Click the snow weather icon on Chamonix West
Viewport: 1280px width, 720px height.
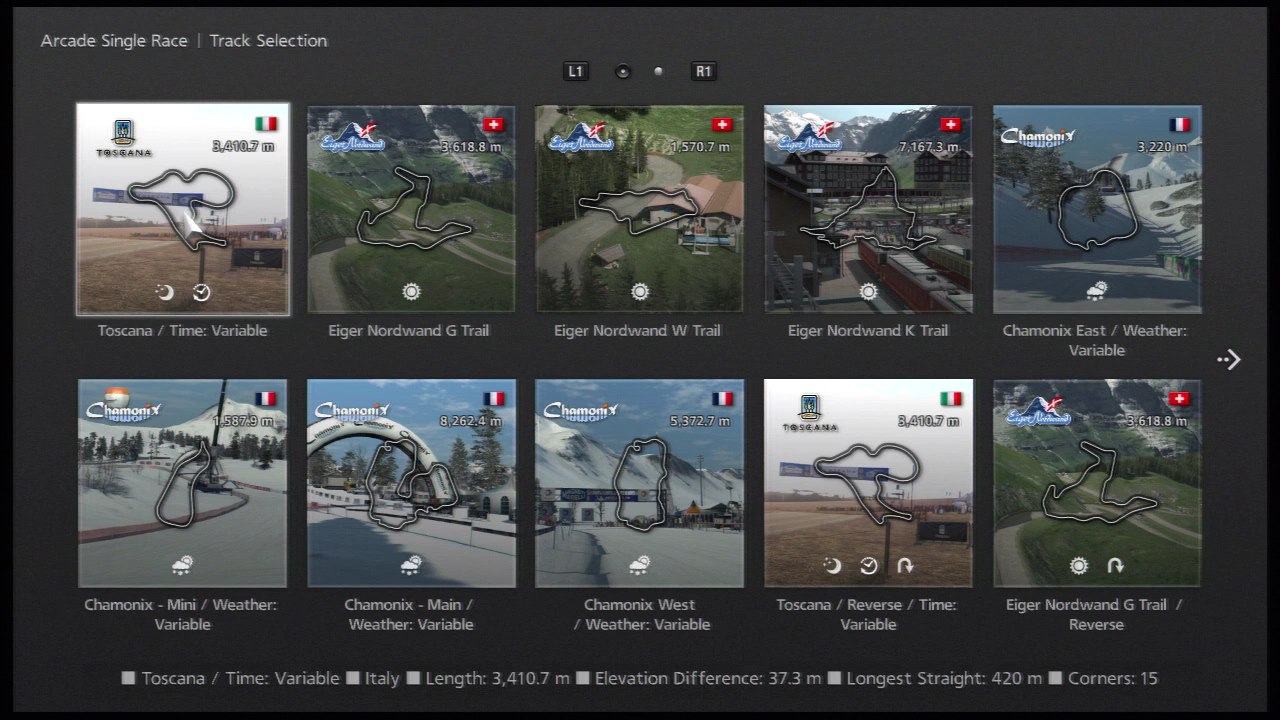point(640,566)
